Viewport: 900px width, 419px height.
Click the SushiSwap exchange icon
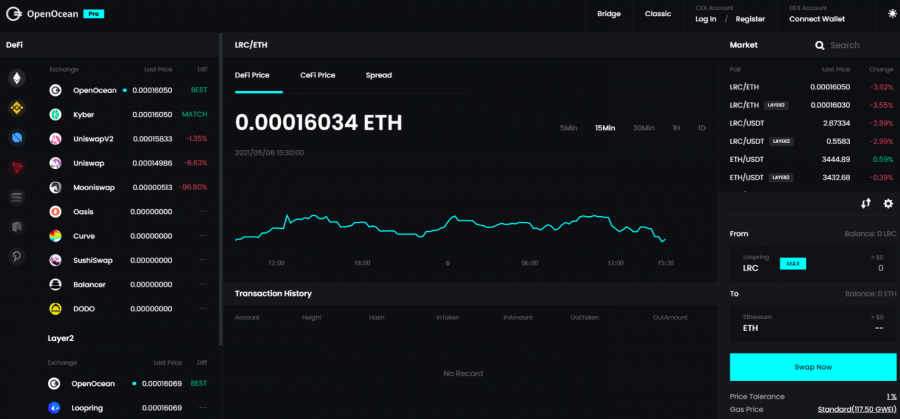pyautogui.click(x=55, y=260)
